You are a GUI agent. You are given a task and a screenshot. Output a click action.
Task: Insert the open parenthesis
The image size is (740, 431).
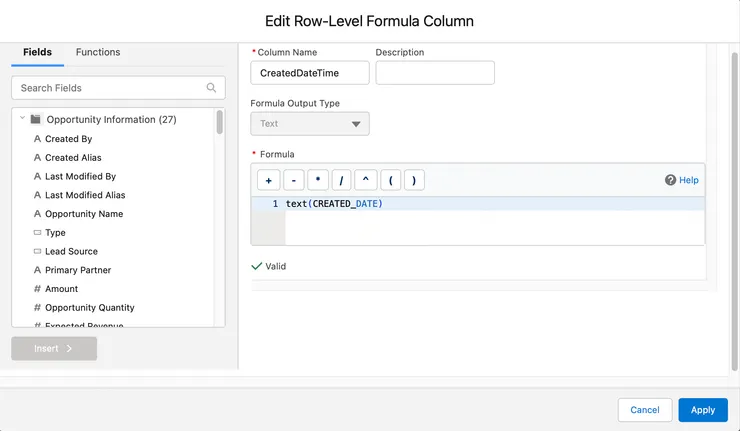(x=391, y=180)
